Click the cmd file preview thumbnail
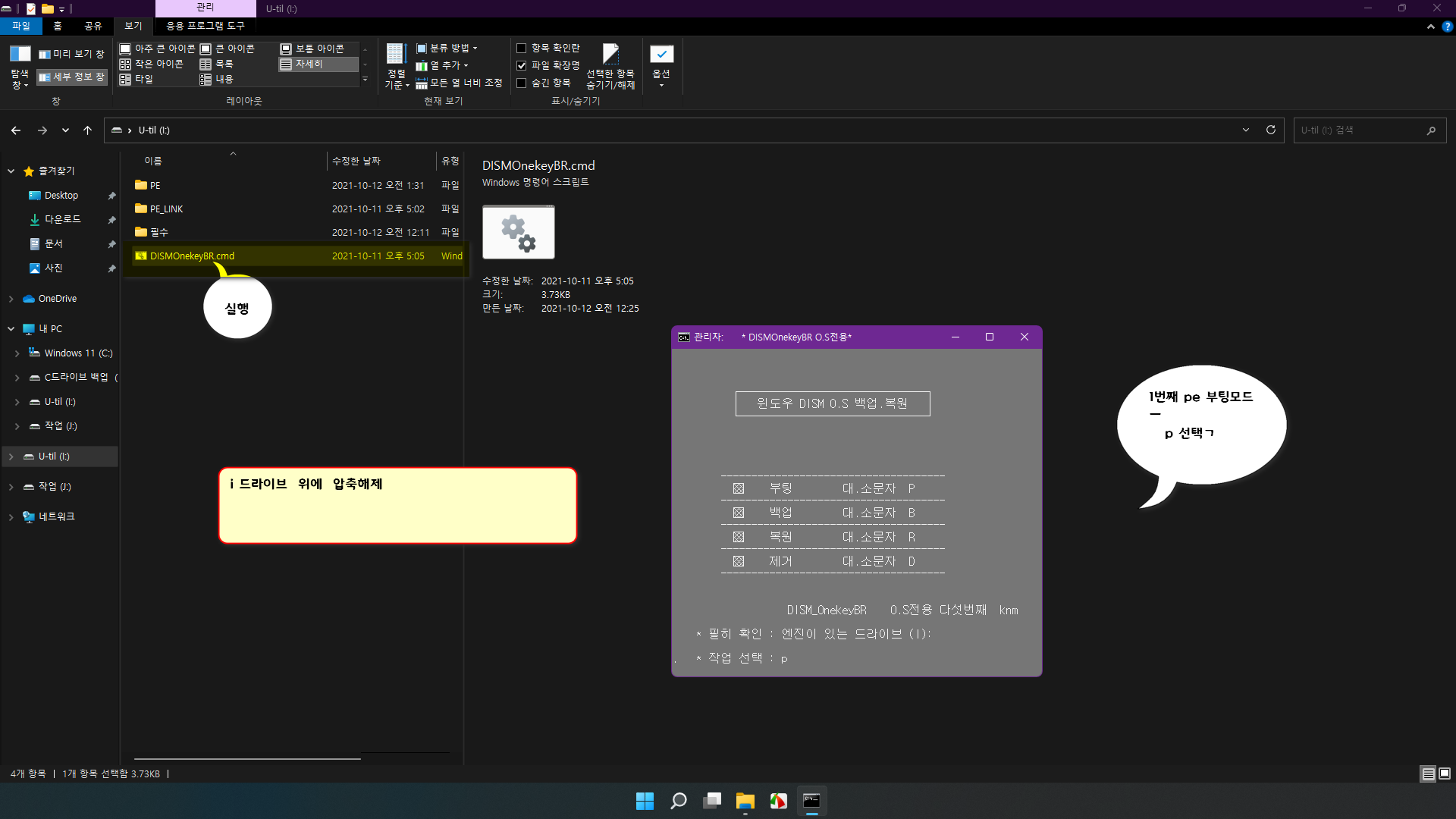 [519, 232]
